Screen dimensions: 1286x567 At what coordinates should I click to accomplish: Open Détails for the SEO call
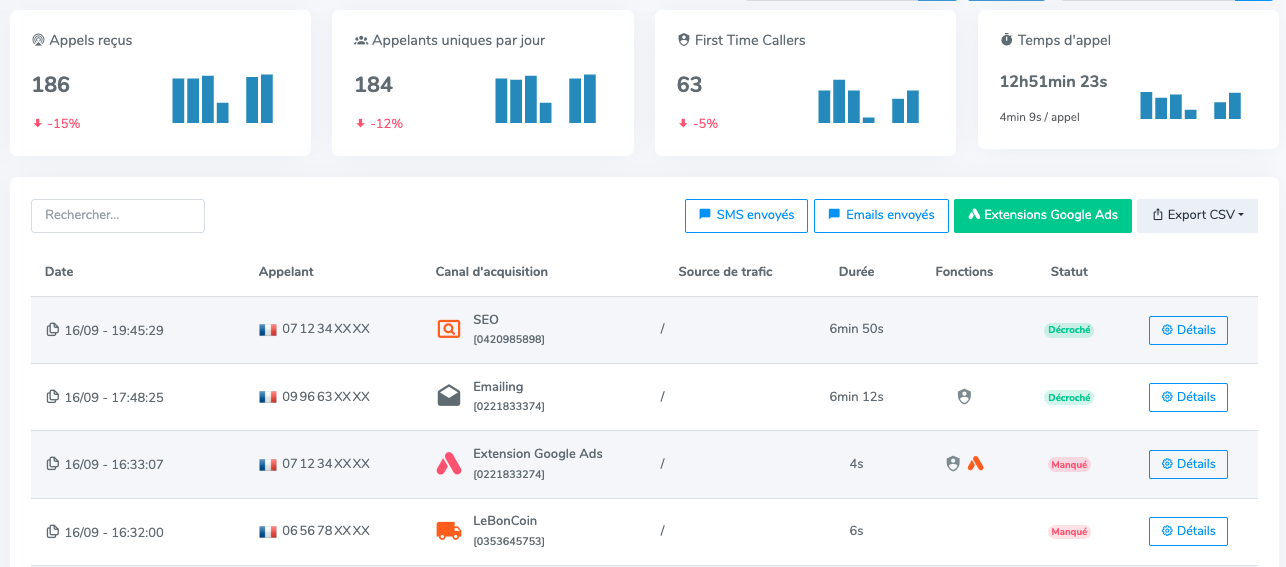click(x=1188, y=330)
